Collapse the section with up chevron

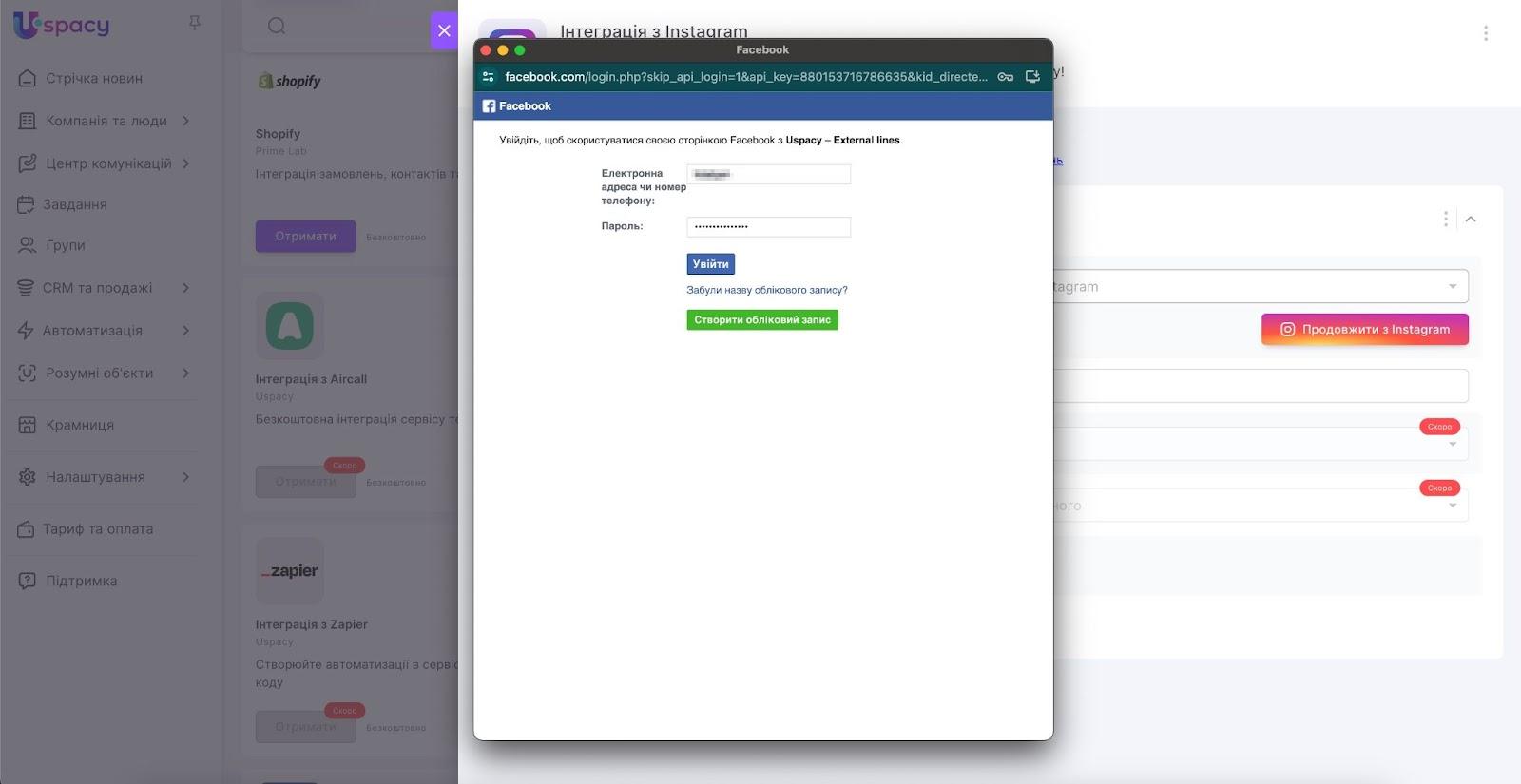click(1471, 220)
